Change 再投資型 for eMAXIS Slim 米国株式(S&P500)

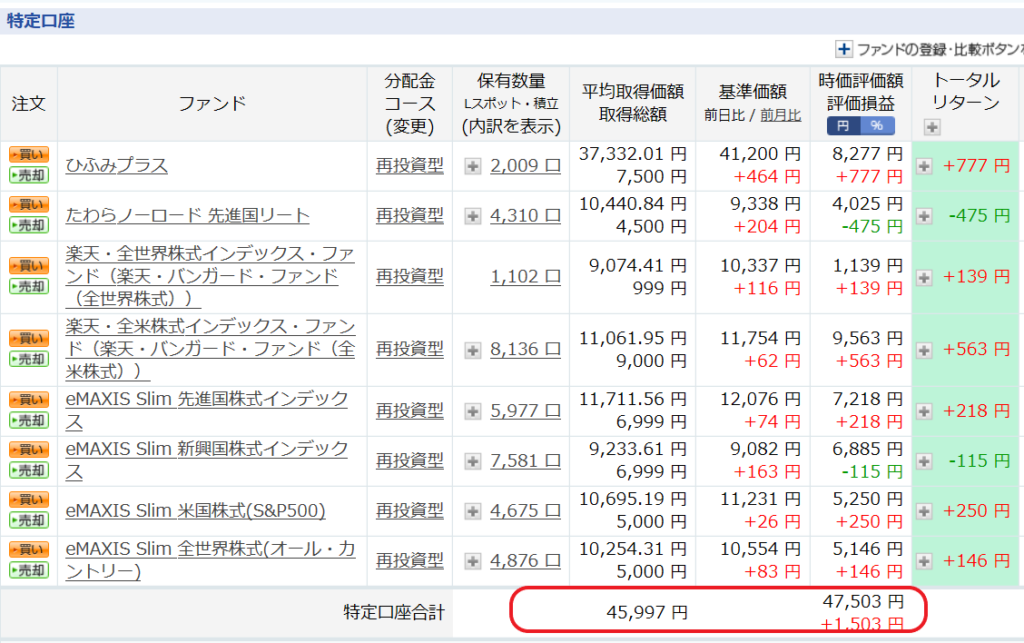pos(409,510)
